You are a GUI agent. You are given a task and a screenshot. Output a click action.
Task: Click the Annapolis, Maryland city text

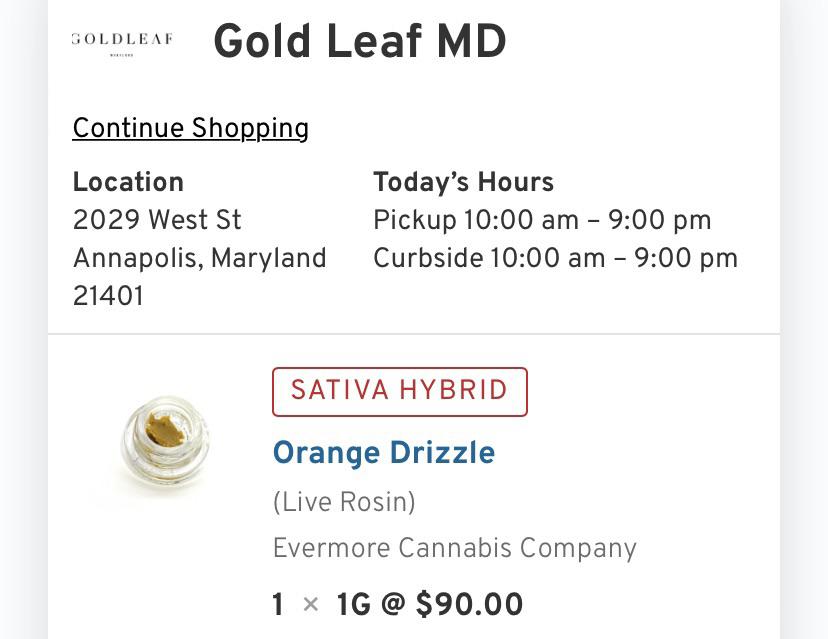pyautogui.click(x=199, y=258)
